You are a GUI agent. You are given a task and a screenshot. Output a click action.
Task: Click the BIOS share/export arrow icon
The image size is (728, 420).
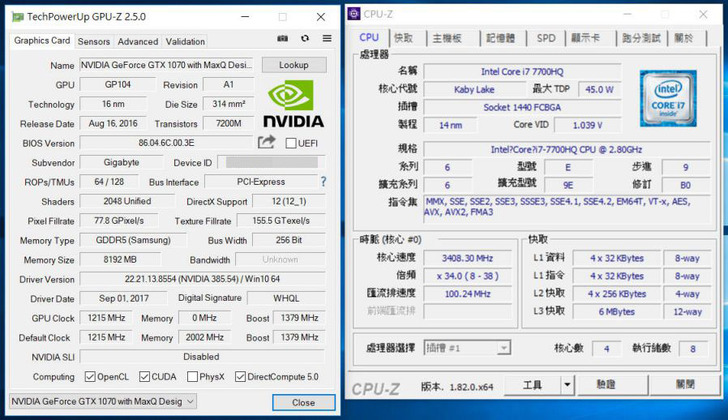(266, 142)
